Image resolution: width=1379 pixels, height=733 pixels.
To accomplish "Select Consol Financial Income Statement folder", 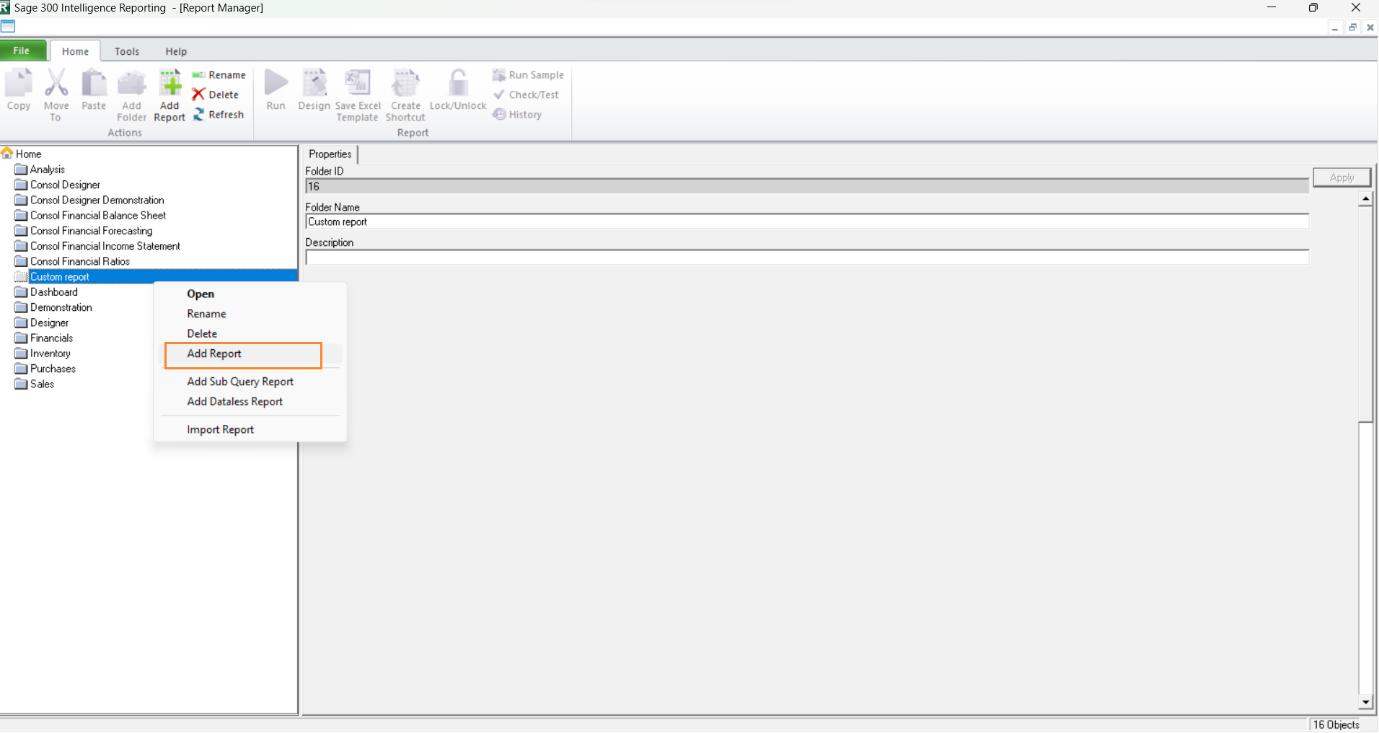I will pyautogui.click(x=105, y=246).
